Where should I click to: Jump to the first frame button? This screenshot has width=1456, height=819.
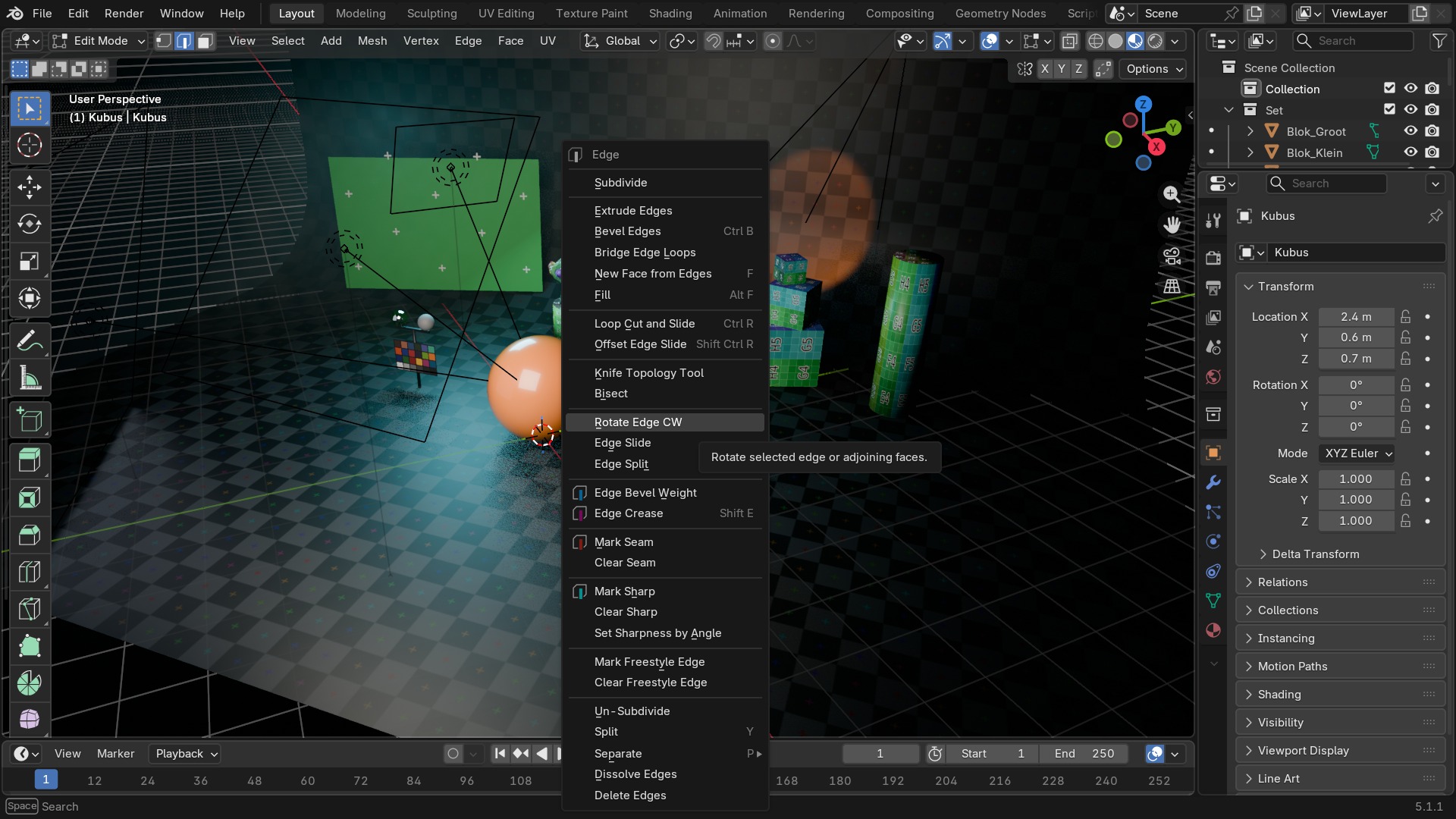(x=500, y=754)
